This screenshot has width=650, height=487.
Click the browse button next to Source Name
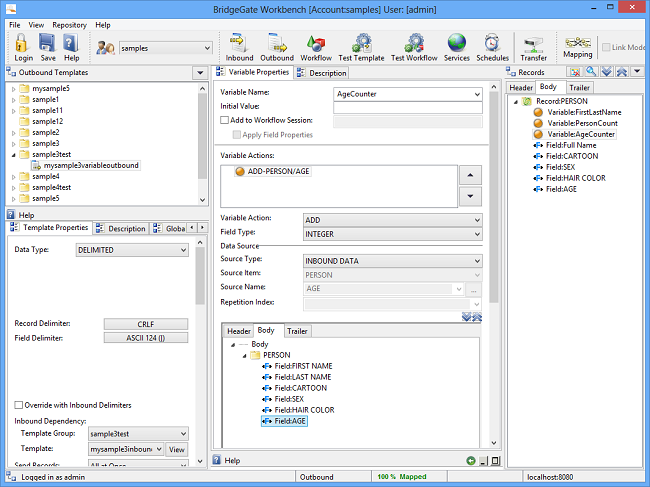coord(473,290)
